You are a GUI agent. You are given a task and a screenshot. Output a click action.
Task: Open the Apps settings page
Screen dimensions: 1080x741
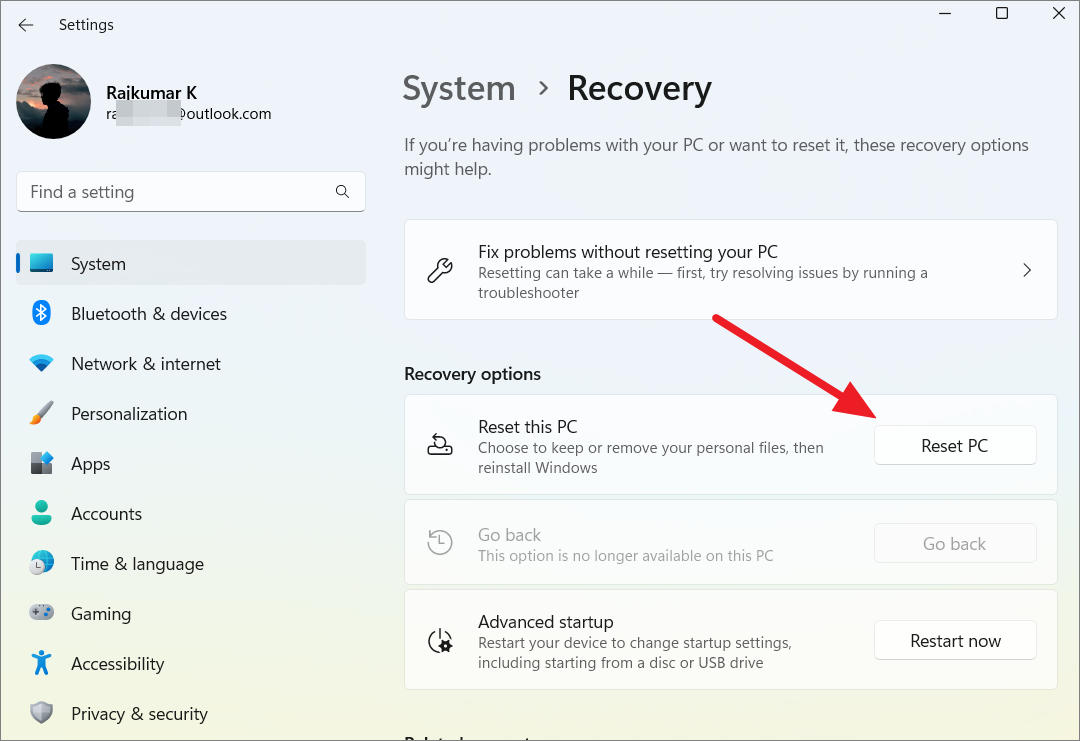click(191, 463)
